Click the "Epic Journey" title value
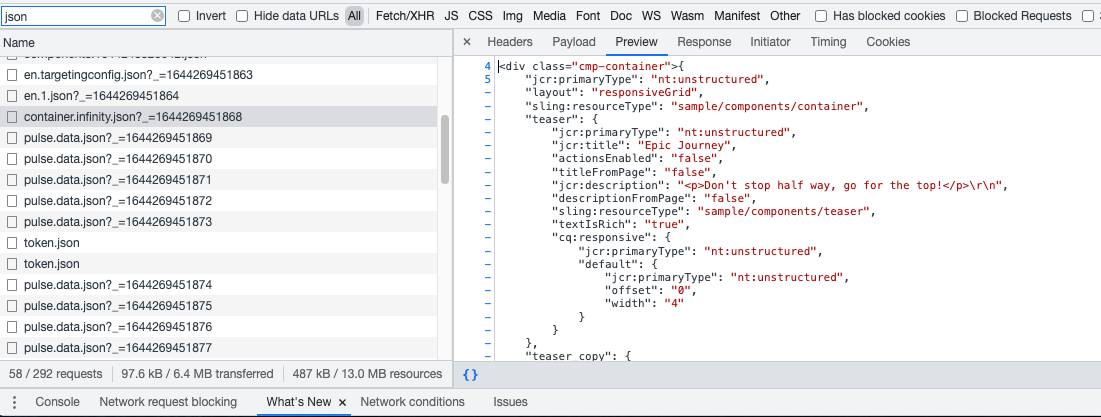The width and height of the screenshot is (1101, 417). point(685,145)
